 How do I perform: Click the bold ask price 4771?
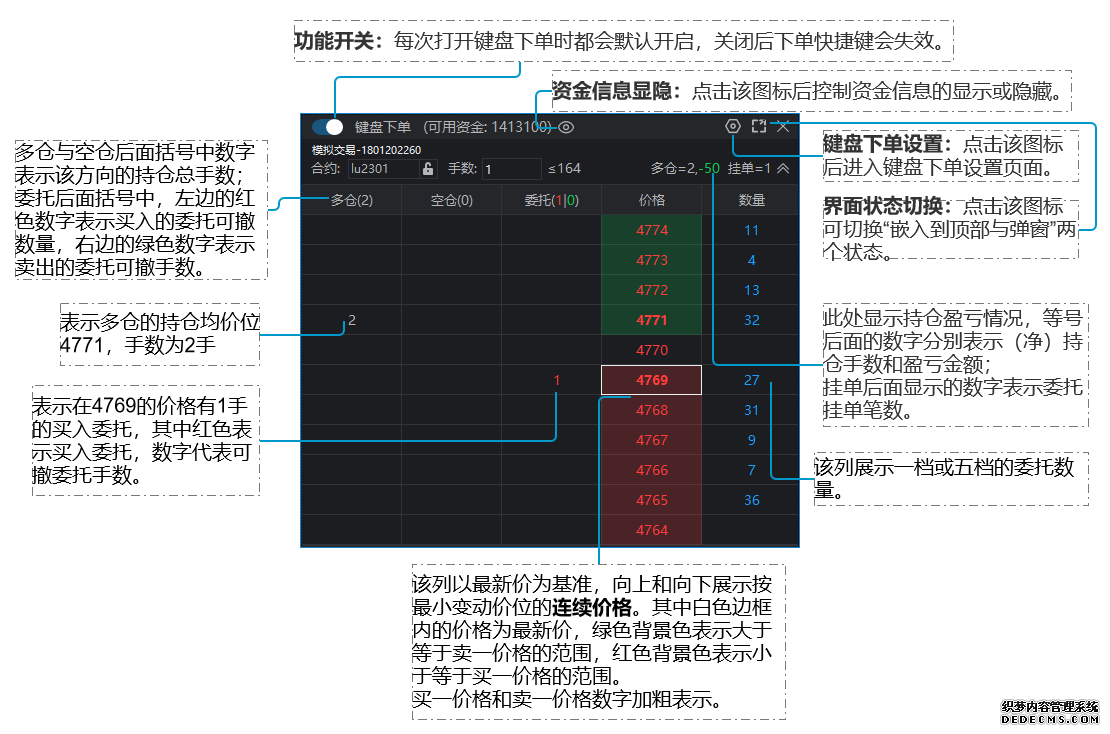pyautogui.click(x=651, y=320)
